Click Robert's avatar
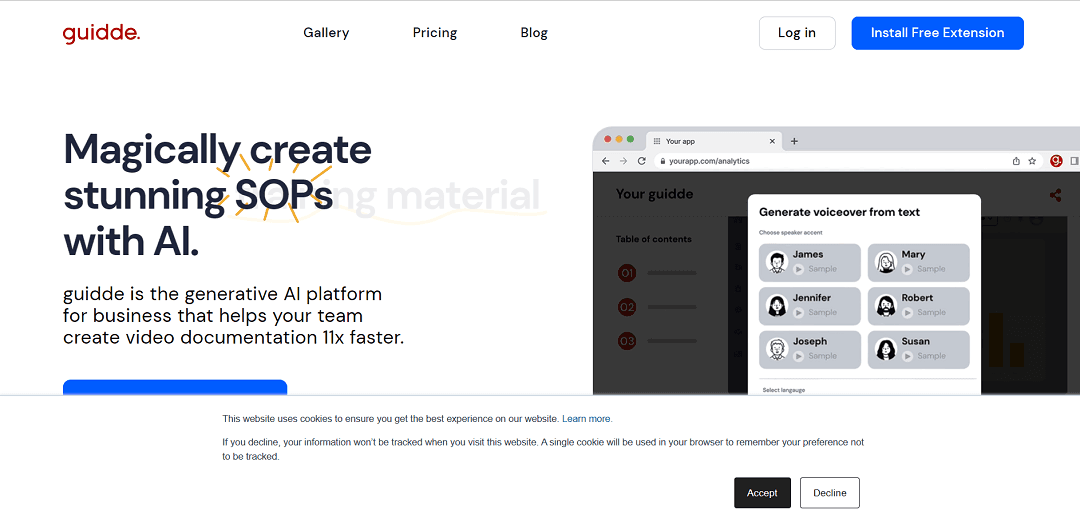This screenshot has width=1080, height=522. click(886, 306)
